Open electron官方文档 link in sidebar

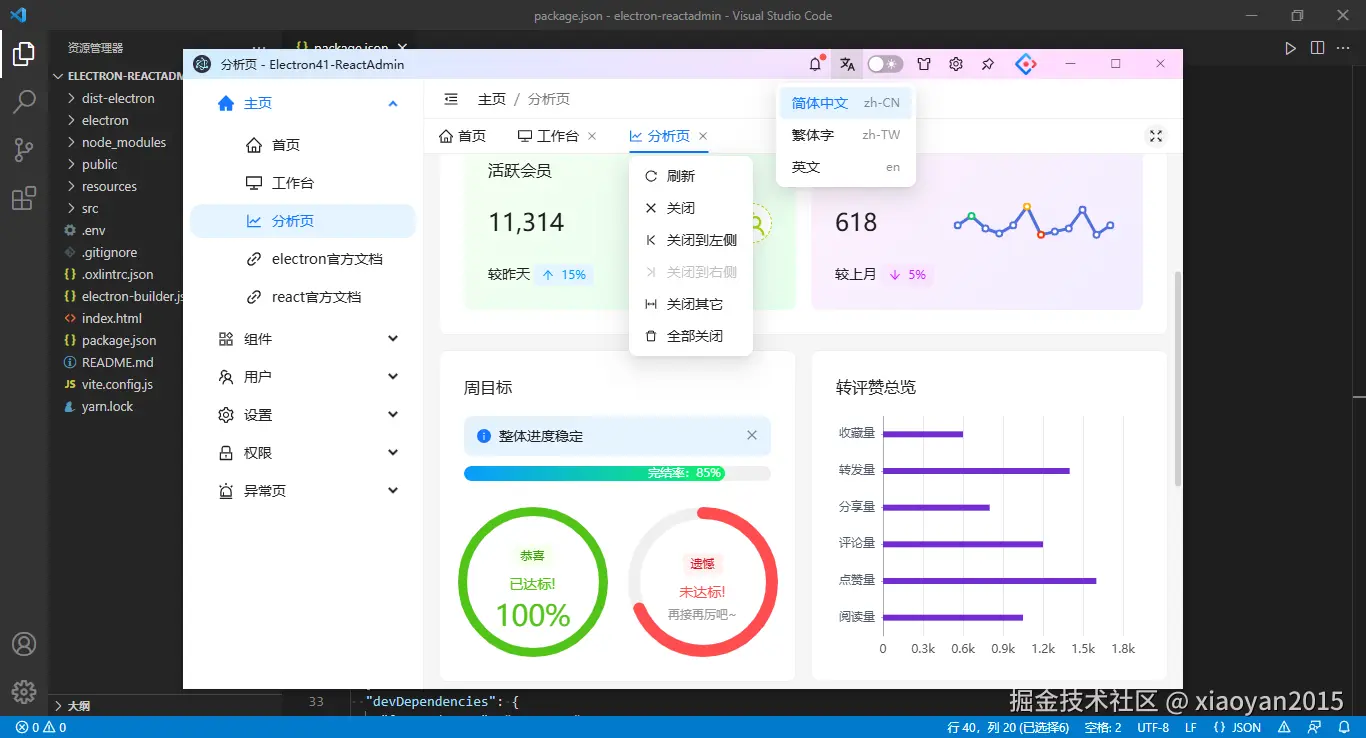tap(303, 259)
